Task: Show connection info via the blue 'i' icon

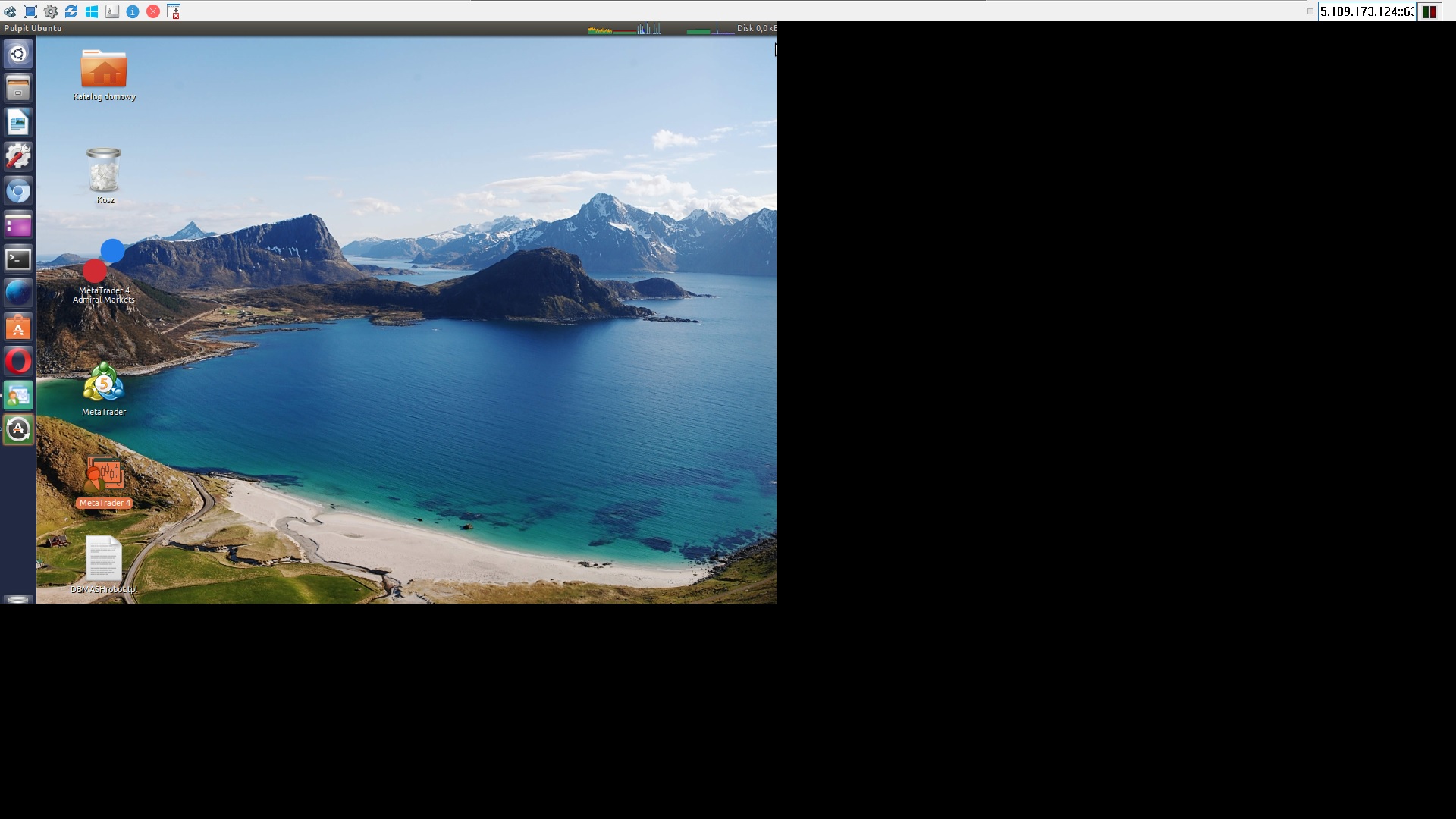Action: pyautogui.click(x=133, y=11)
